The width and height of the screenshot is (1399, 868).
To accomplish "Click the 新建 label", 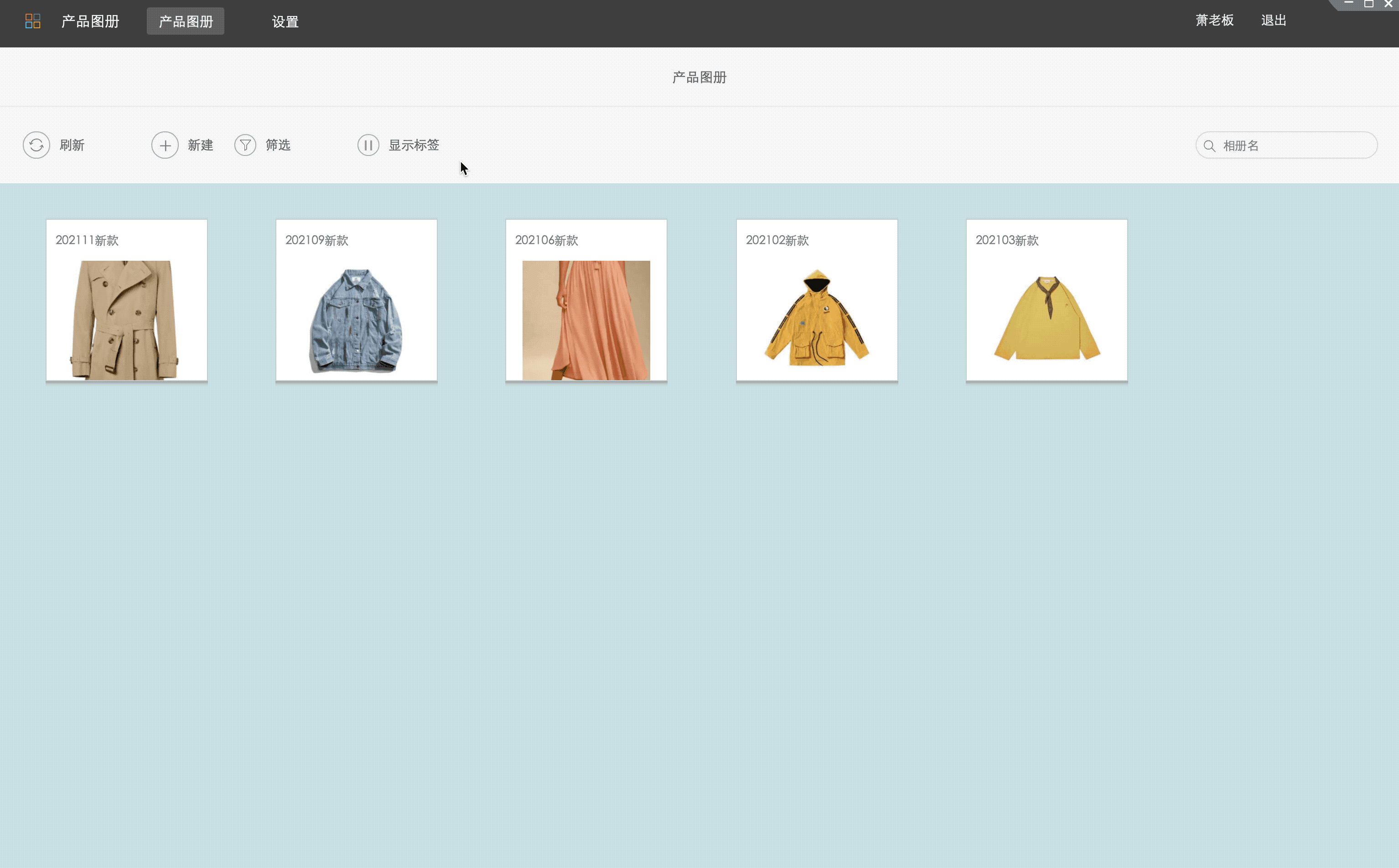I will point(200,145).
